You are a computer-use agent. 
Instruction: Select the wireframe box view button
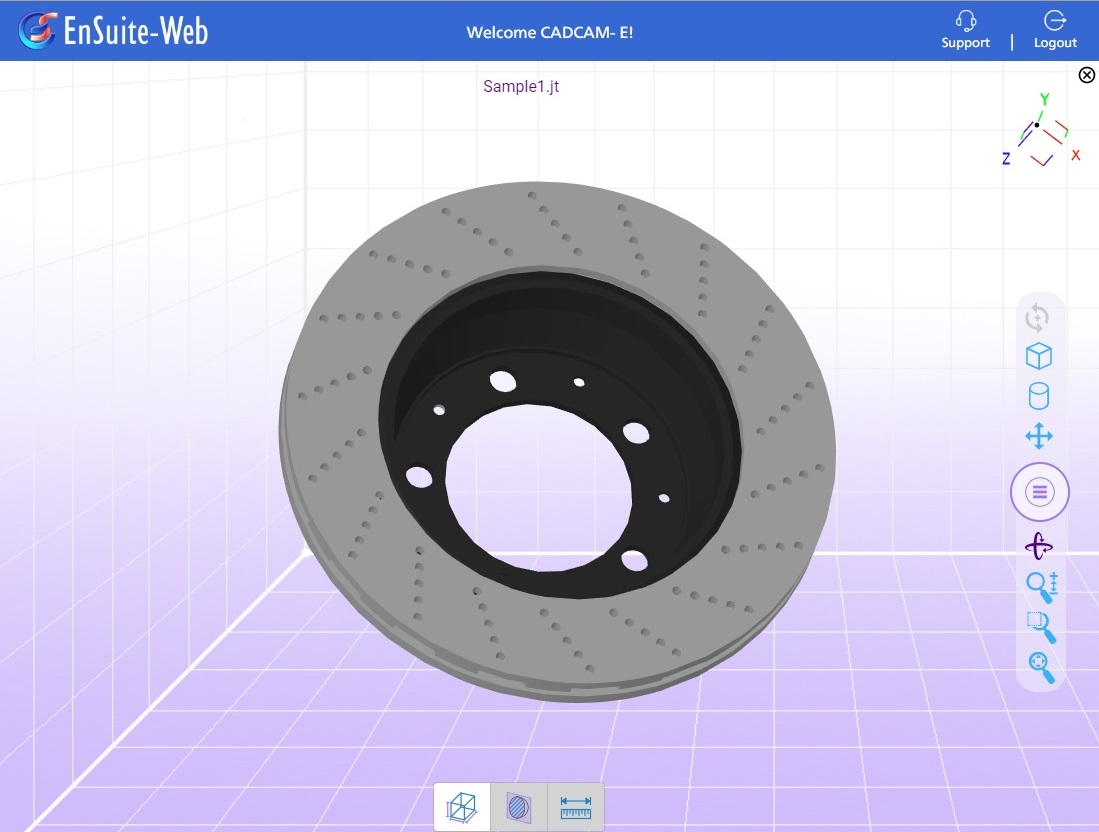click(x=462, y=807)
